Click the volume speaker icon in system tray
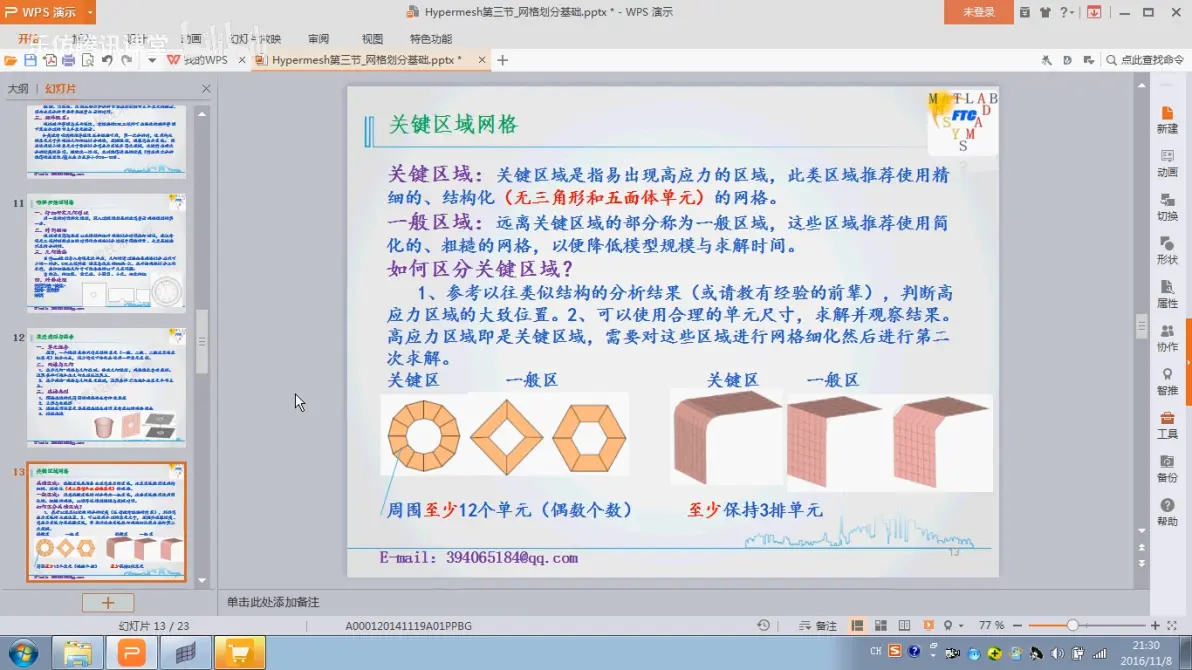Image resolution: width=1192 pixels, height=670 pixels. 1057,653
